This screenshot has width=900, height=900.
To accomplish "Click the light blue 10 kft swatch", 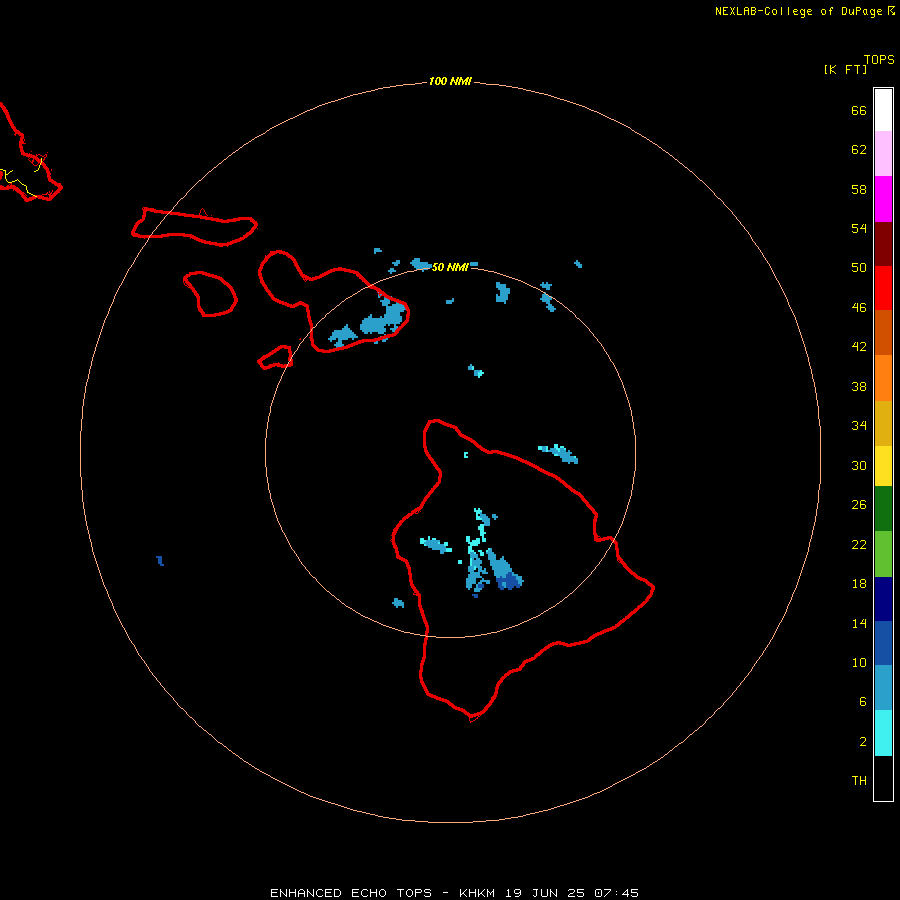I will coord(883,687).
